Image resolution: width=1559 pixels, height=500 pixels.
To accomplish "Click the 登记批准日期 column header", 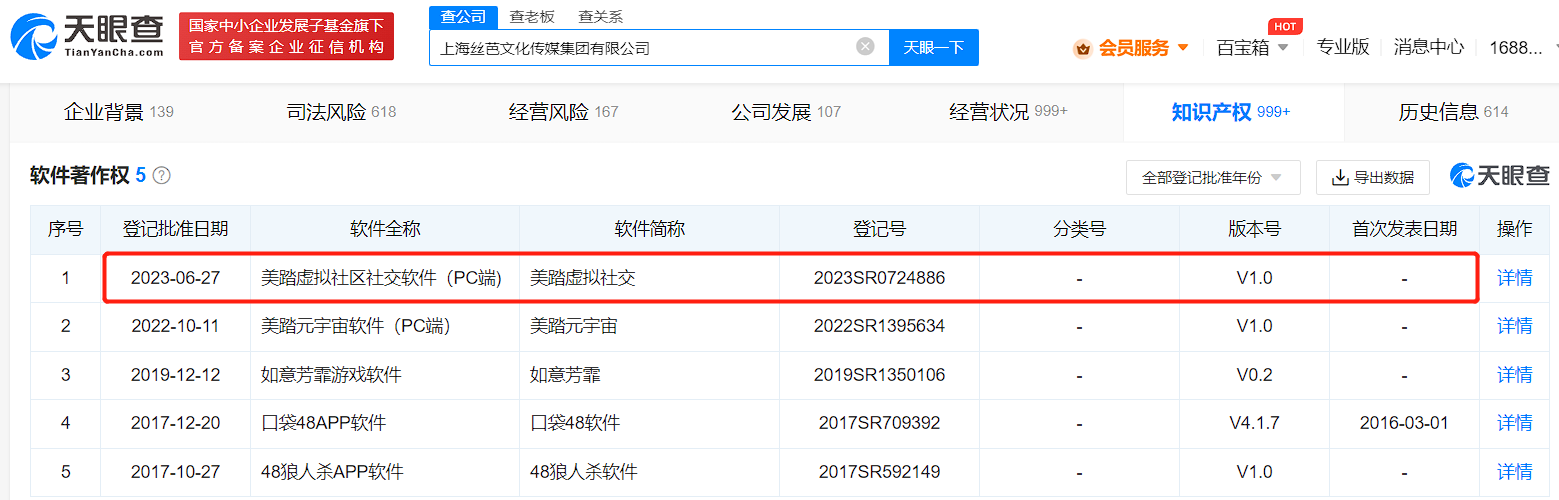I will pos(175,229).
